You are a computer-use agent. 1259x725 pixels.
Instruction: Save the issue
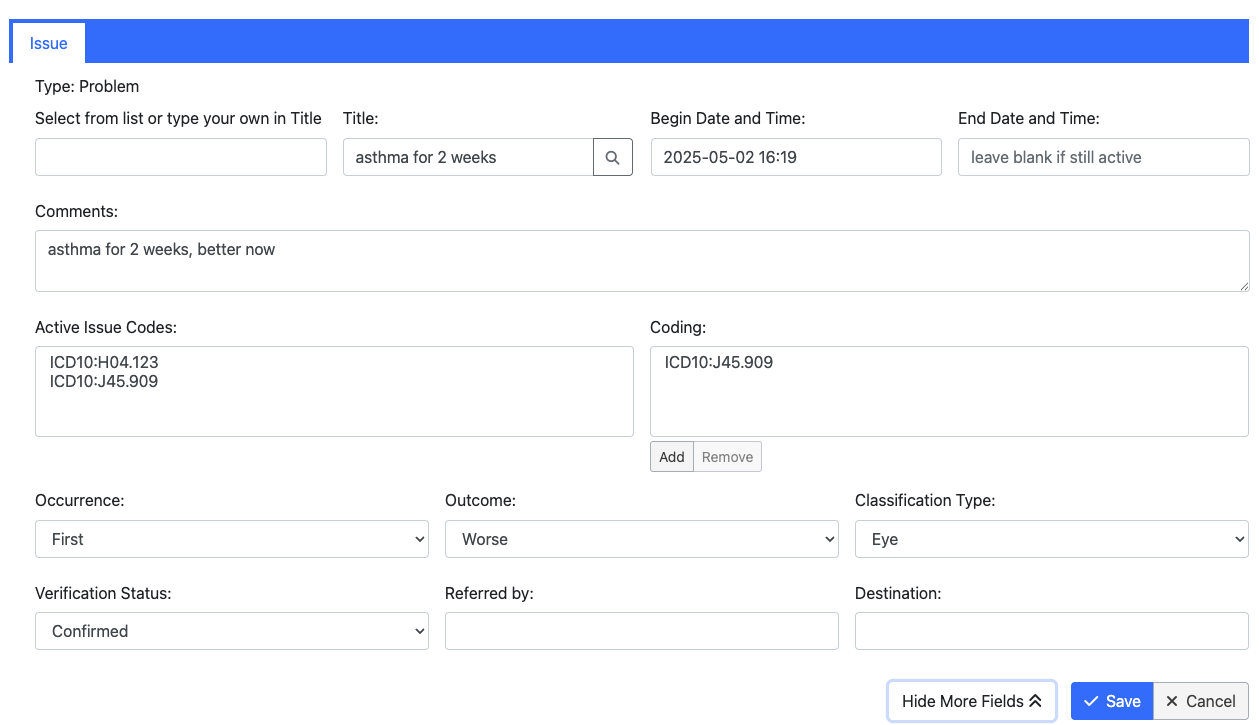(x=1112, y=701)
